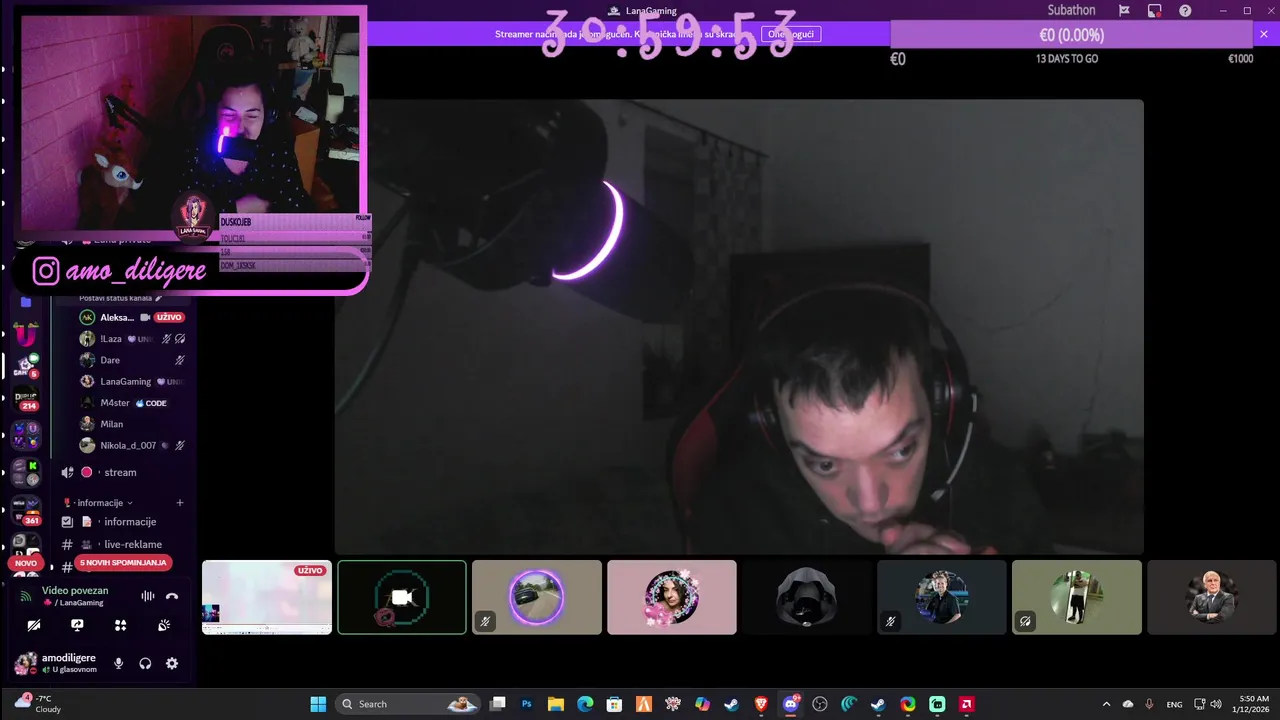Toggle the camera off in voice panel
This screenshot has width=1280, height=720.
34,625
